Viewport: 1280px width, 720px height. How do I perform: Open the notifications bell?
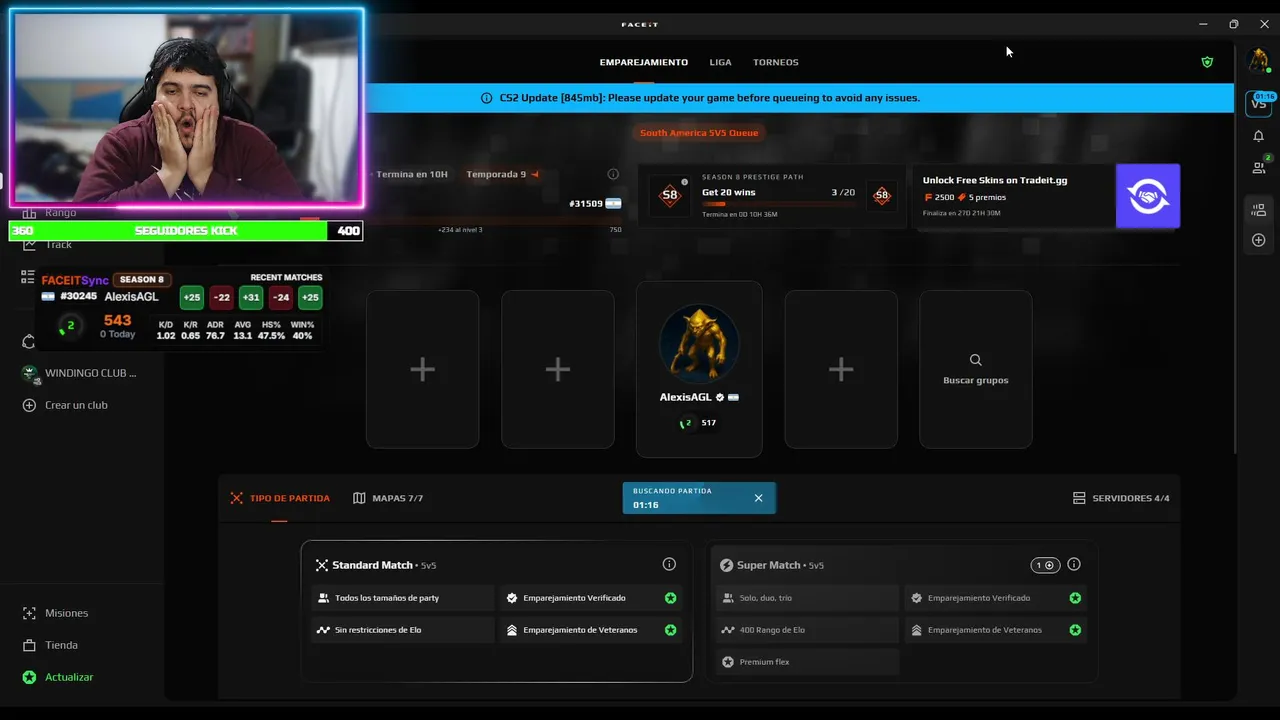1258,136
